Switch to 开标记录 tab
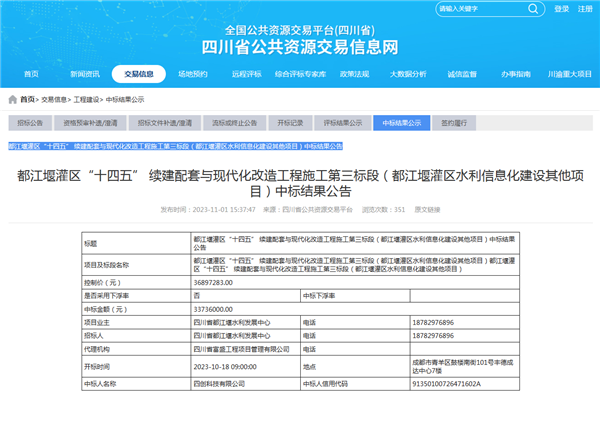The height and width of the screenshot is (421, 600). (x=290, y=123)
